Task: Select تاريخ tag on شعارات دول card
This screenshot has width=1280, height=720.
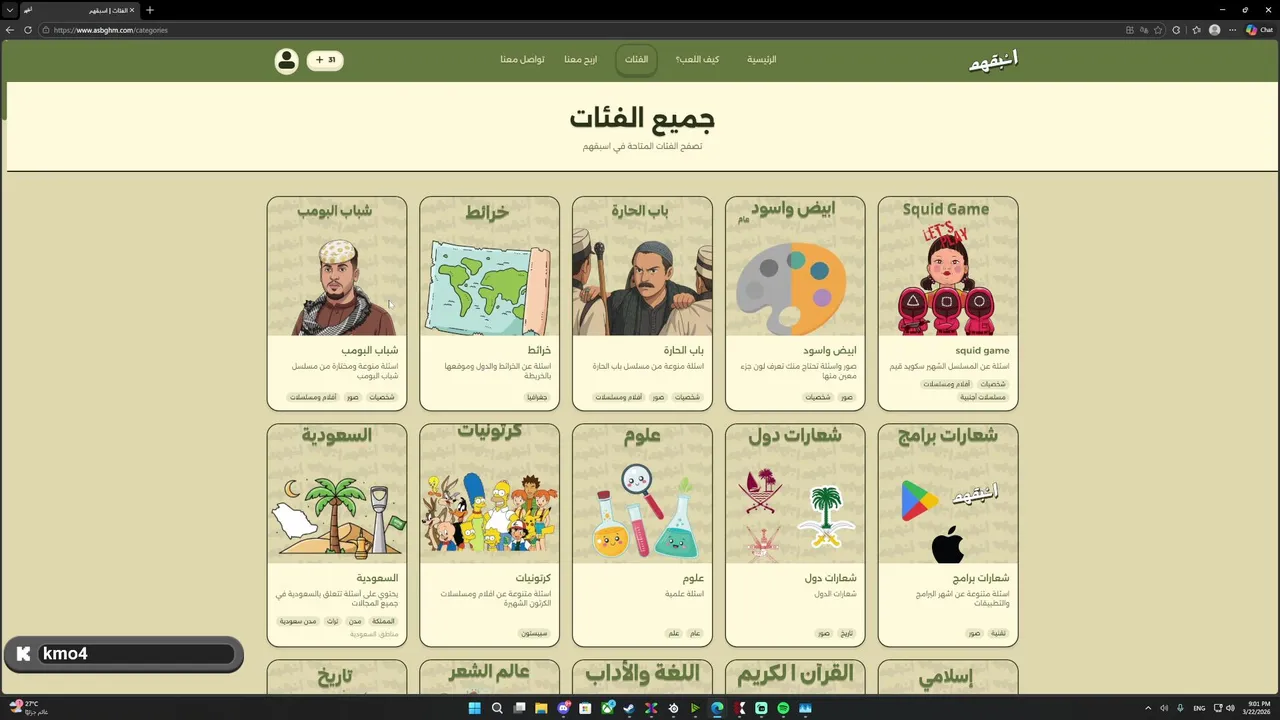Action: point(846,634)
